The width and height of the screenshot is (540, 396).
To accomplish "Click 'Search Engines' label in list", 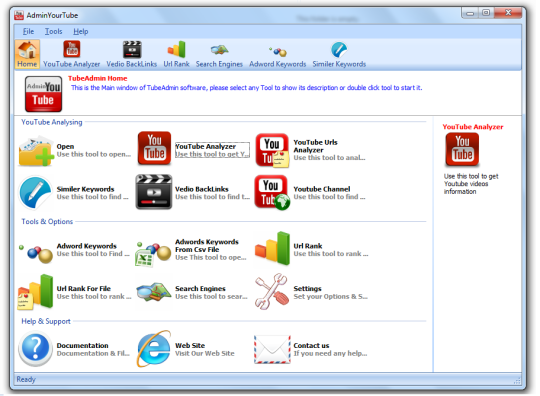I will coord(200,289).
